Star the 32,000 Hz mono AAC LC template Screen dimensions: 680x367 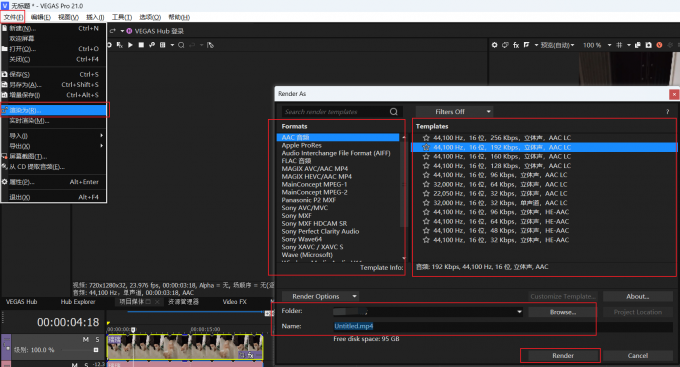coord(426,203)
